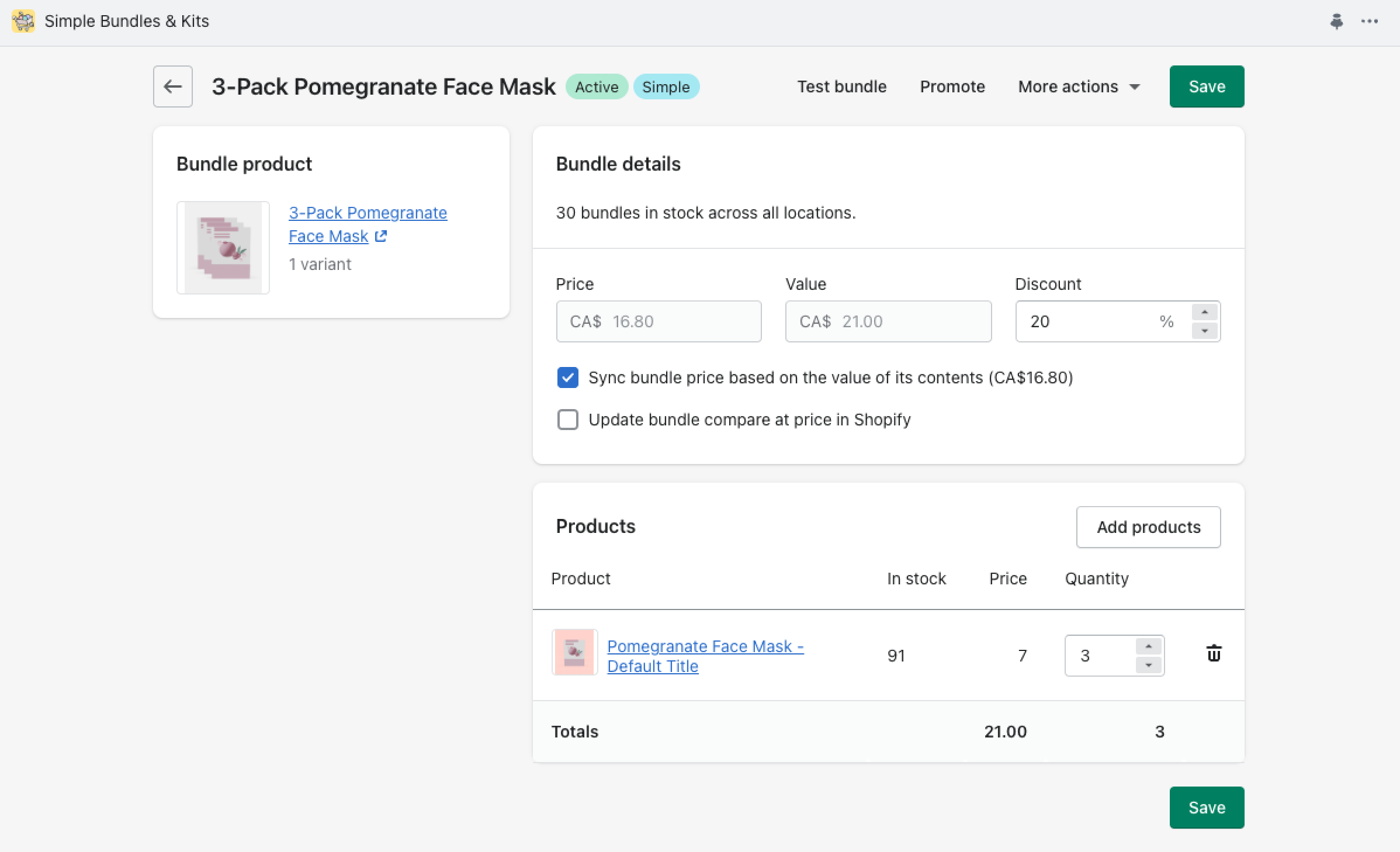Decrease quantity of Pomegranate Face Mask
1400x852 pixels.
pos(1148,665)
